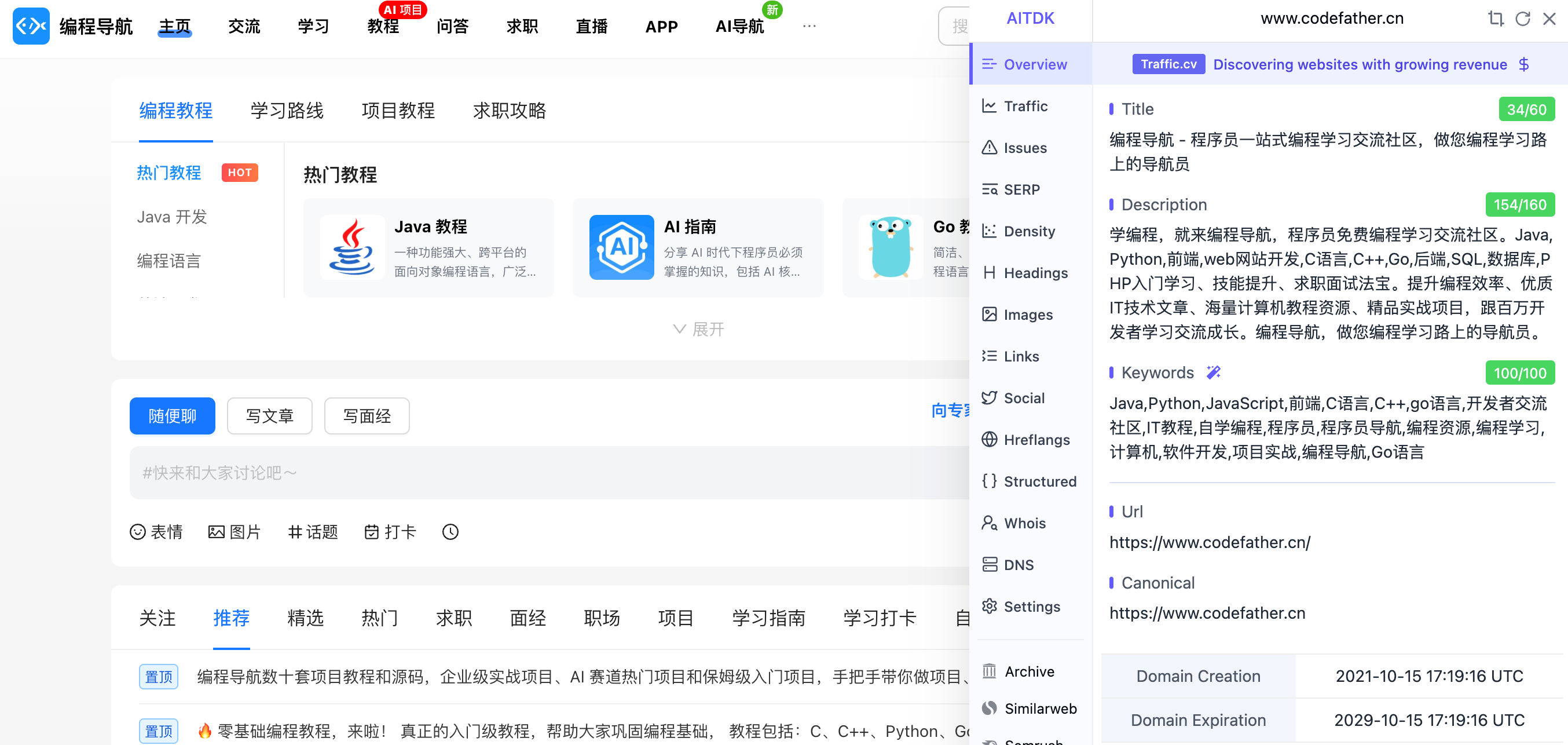Screen dimensions: 1568x745
Task: Click the 编程导航 logo icon
Action: (x=31, y=26)
